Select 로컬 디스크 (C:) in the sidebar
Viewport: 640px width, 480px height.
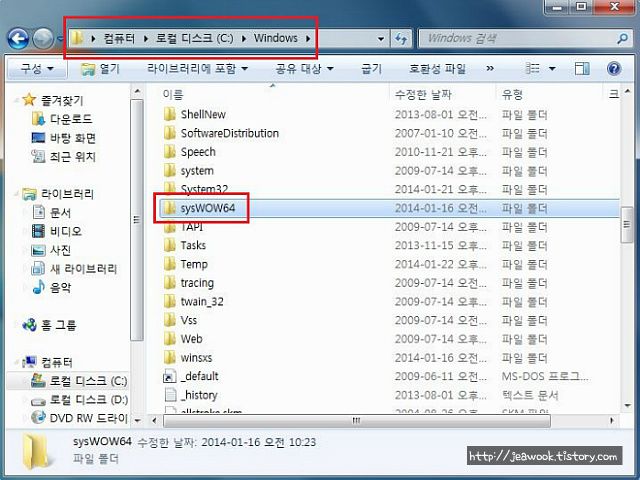click(88, 381)
